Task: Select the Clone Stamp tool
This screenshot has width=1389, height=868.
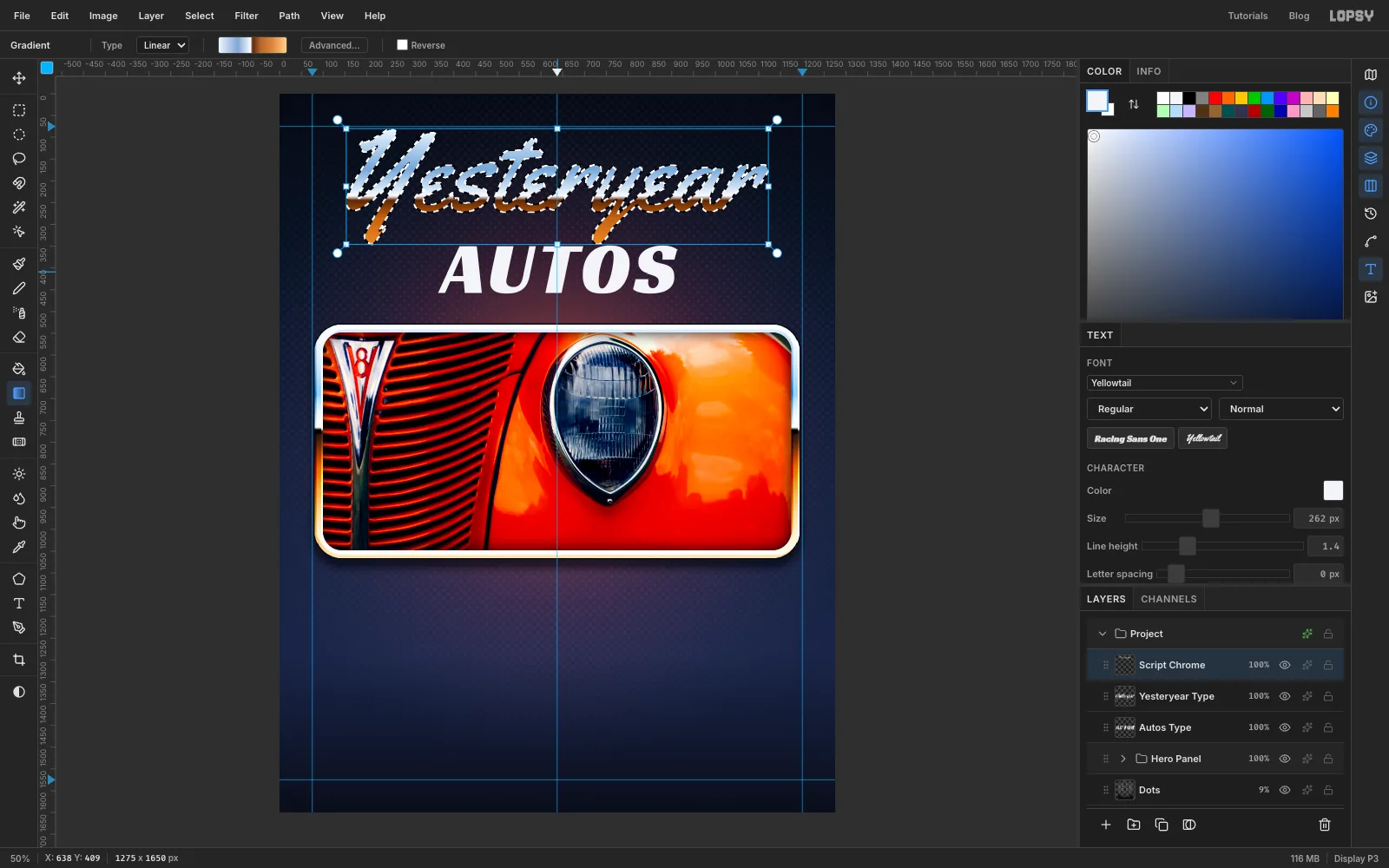Action: [x=19, y=418]
